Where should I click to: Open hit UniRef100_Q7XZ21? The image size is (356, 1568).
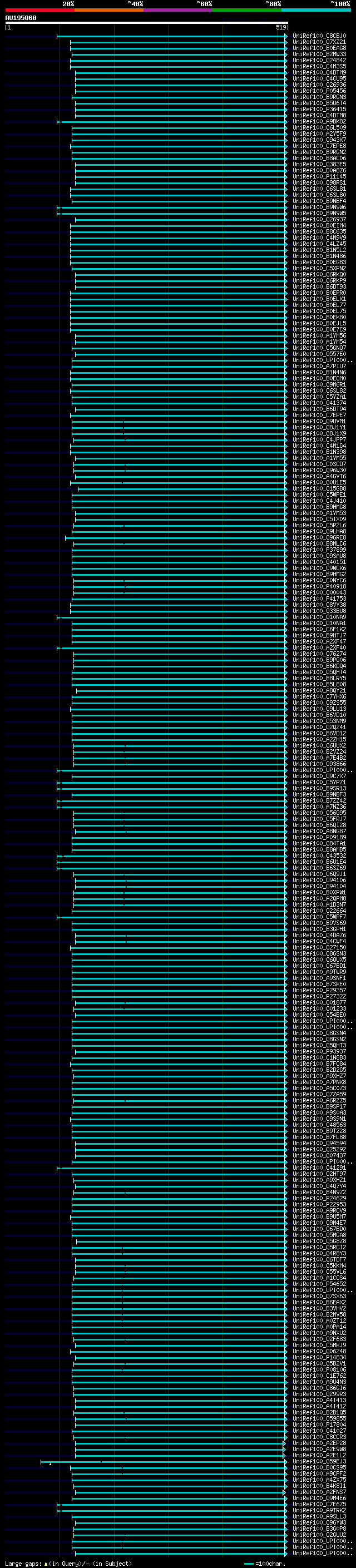319,42
